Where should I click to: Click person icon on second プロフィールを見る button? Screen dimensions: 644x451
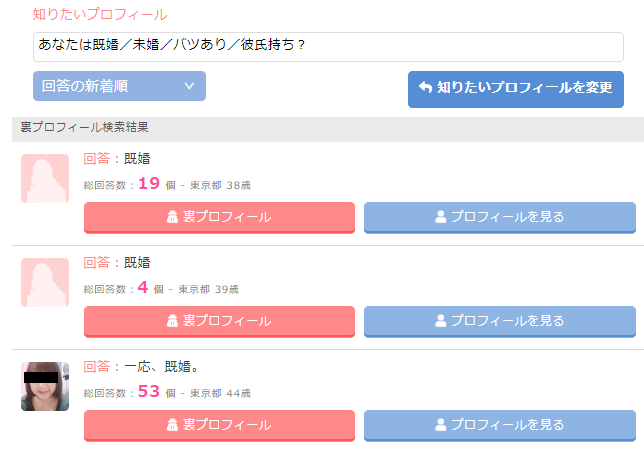tap(440, 321)
